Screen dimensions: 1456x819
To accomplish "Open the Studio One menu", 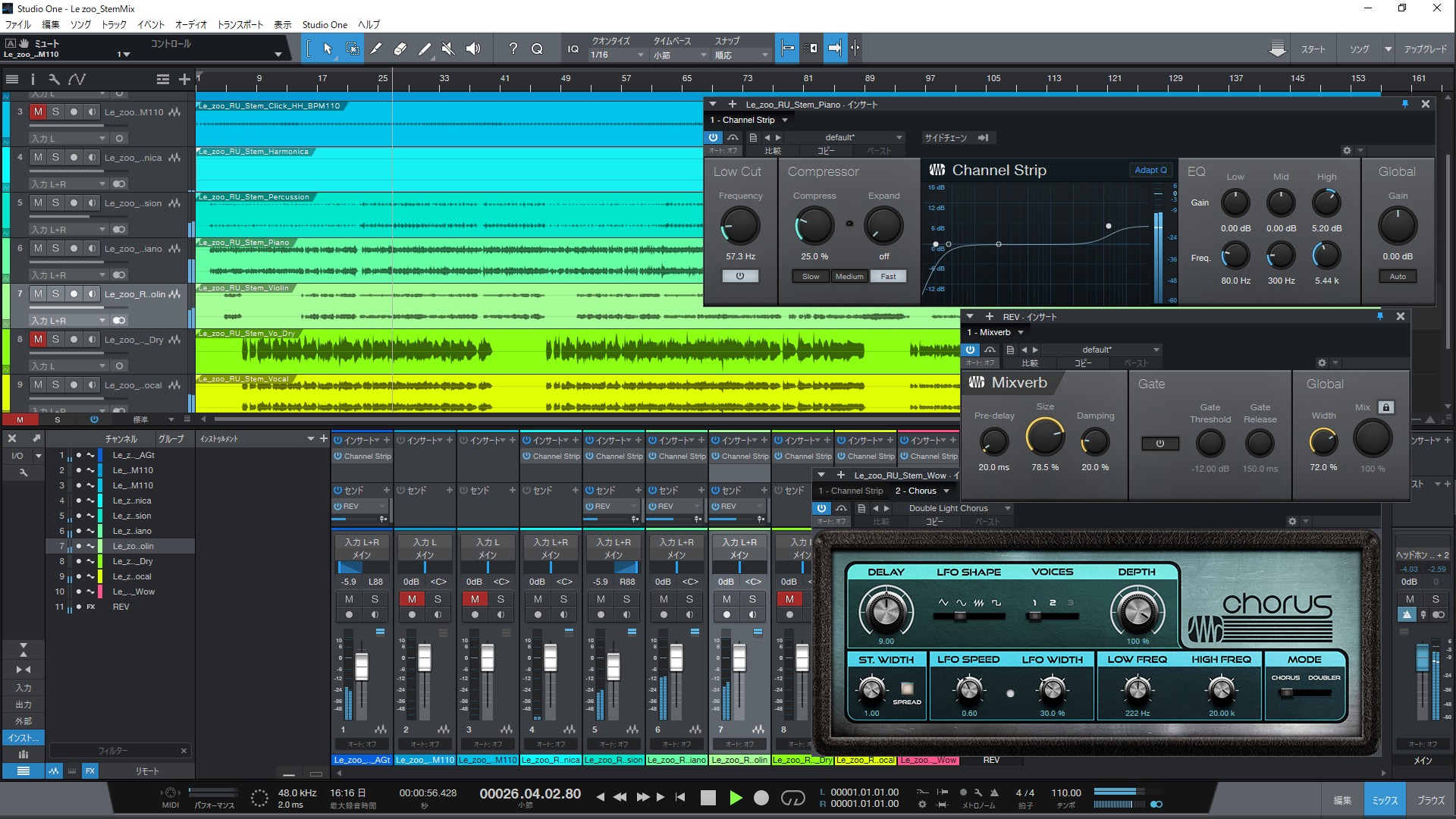I will coord(325,24).
